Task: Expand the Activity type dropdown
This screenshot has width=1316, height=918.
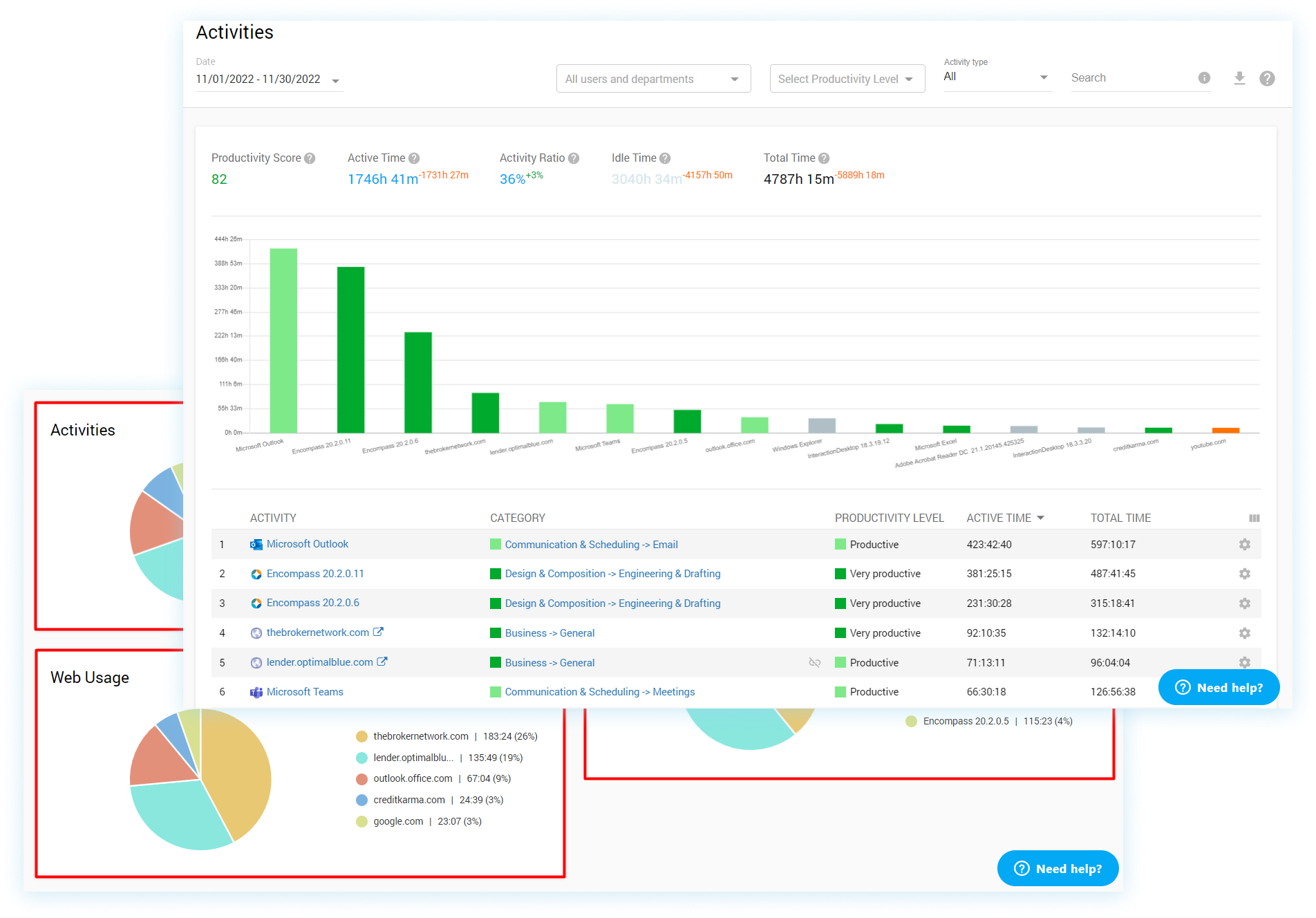Action: [996, 77]
